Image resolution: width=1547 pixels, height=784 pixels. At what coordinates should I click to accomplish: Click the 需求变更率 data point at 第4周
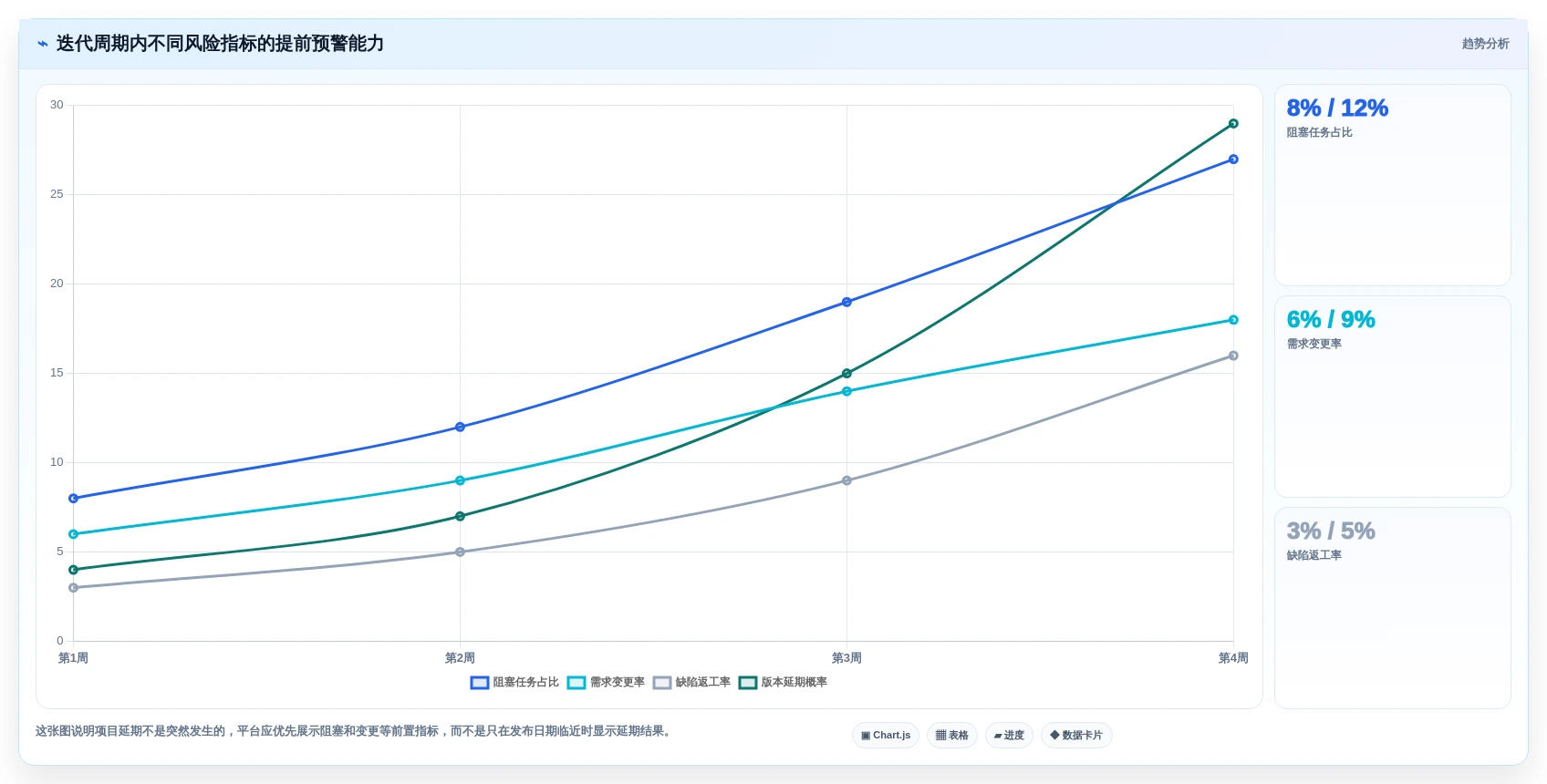1233,320
